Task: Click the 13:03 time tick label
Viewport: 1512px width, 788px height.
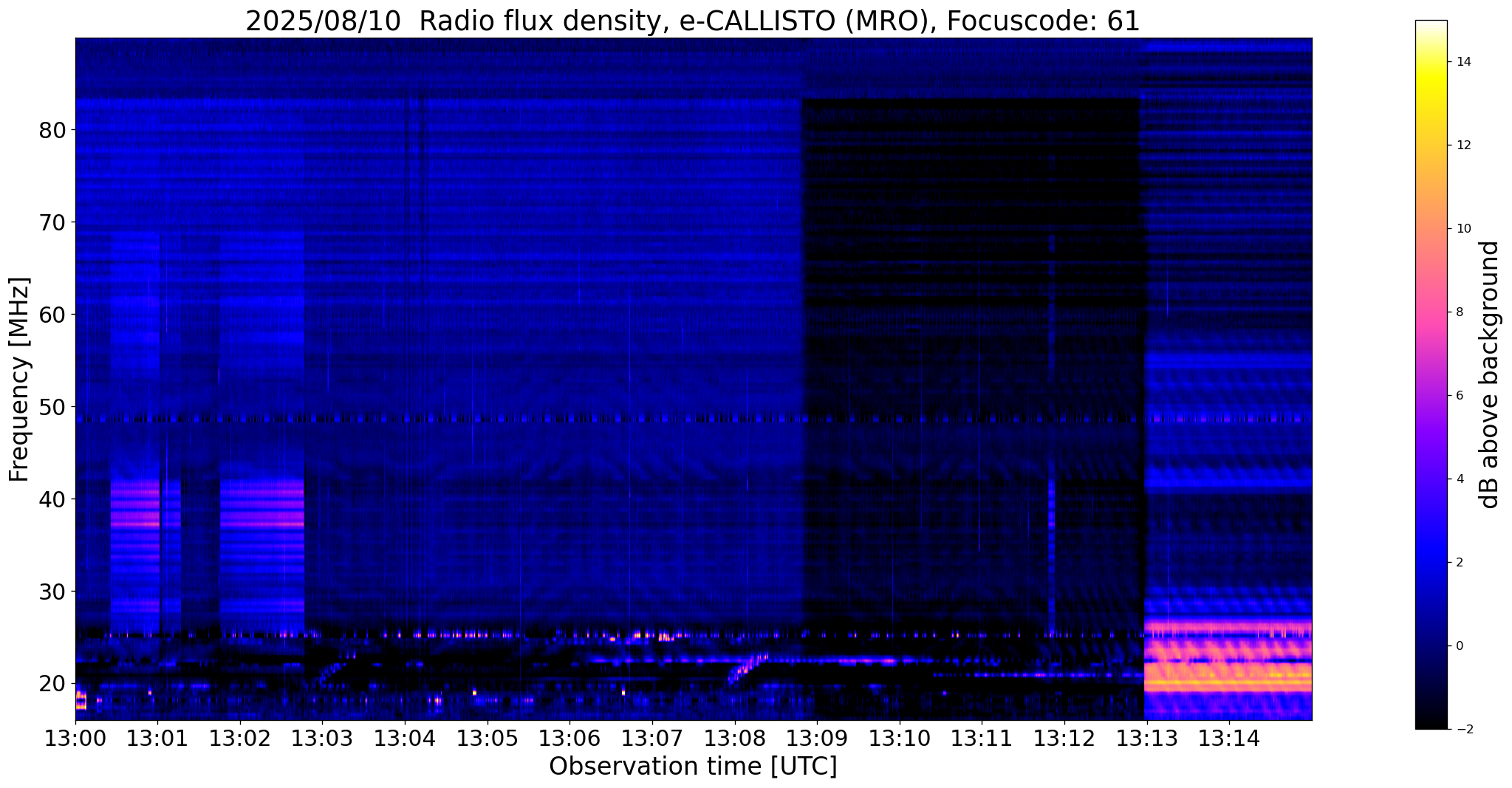Action: pyautogui.click(x=322, y=739)
